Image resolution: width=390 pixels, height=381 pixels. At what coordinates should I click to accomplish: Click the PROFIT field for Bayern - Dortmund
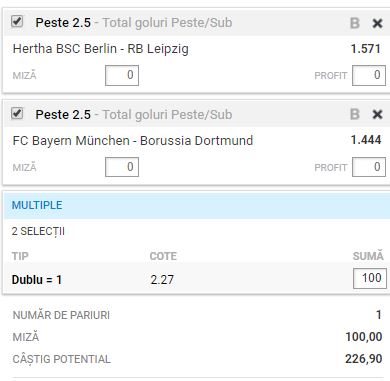coord(369,167)
